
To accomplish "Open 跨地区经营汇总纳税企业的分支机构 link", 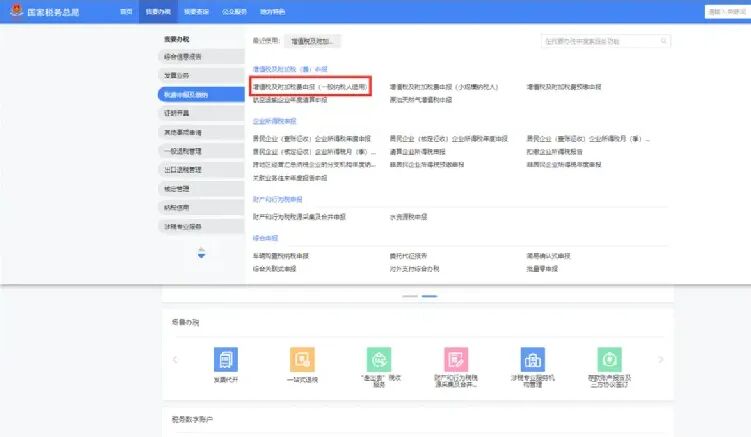I will 314,164.
